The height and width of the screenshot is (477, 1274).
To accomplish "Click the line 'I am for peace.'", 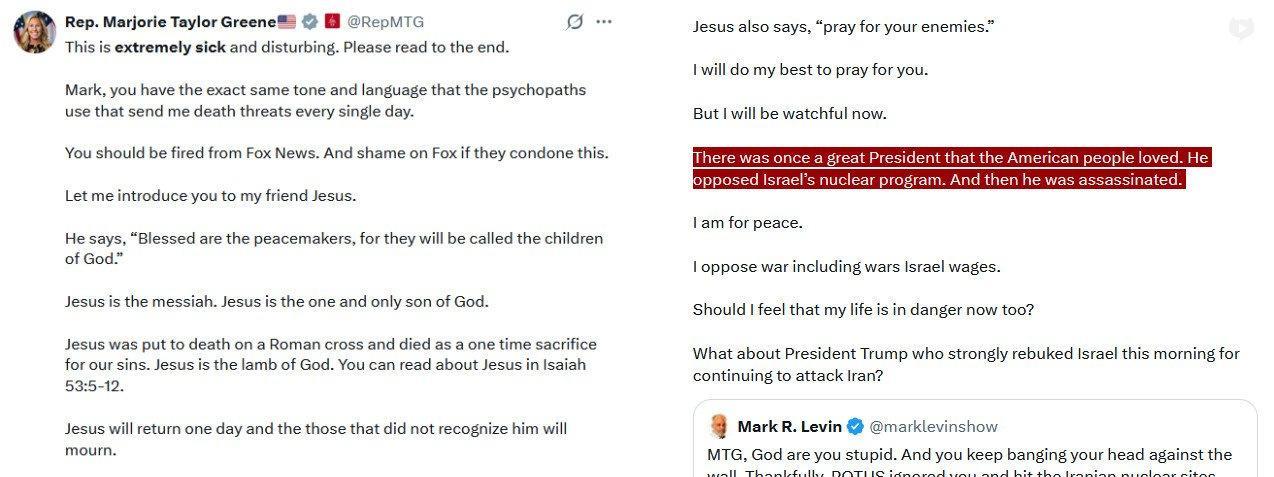I will pos(748,223).
